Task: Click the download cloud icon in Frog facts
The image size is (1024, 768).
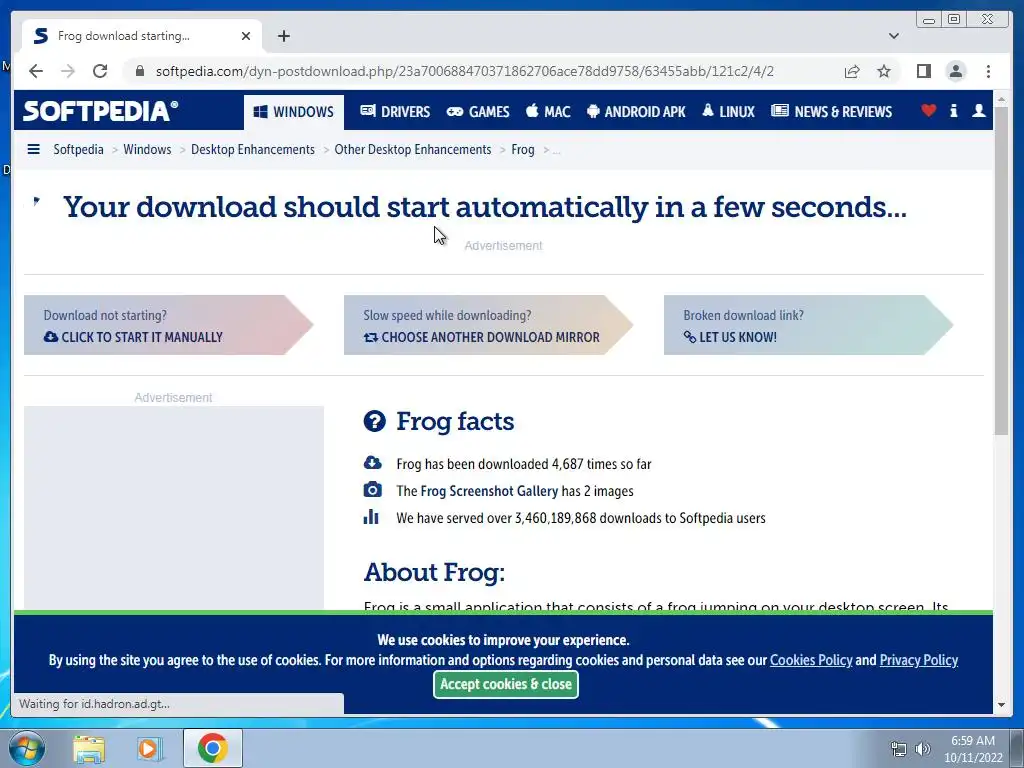Action: point(372,463)
